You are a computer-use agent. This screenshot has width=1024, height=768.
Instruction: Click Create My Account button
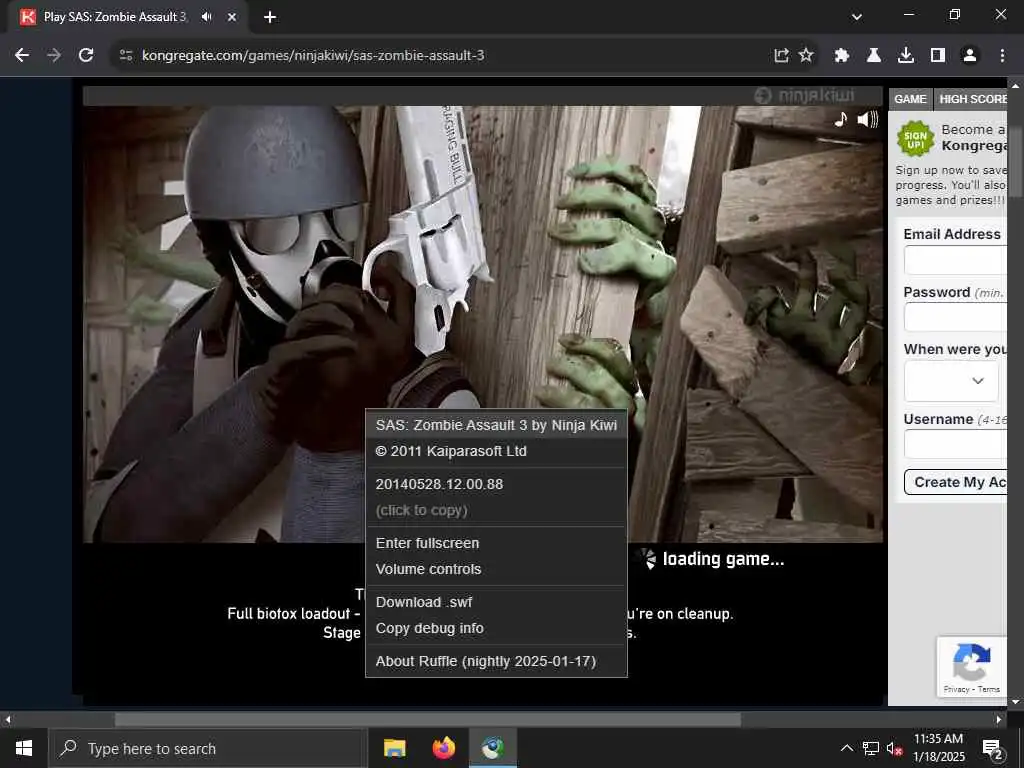(x=955, y=482)
